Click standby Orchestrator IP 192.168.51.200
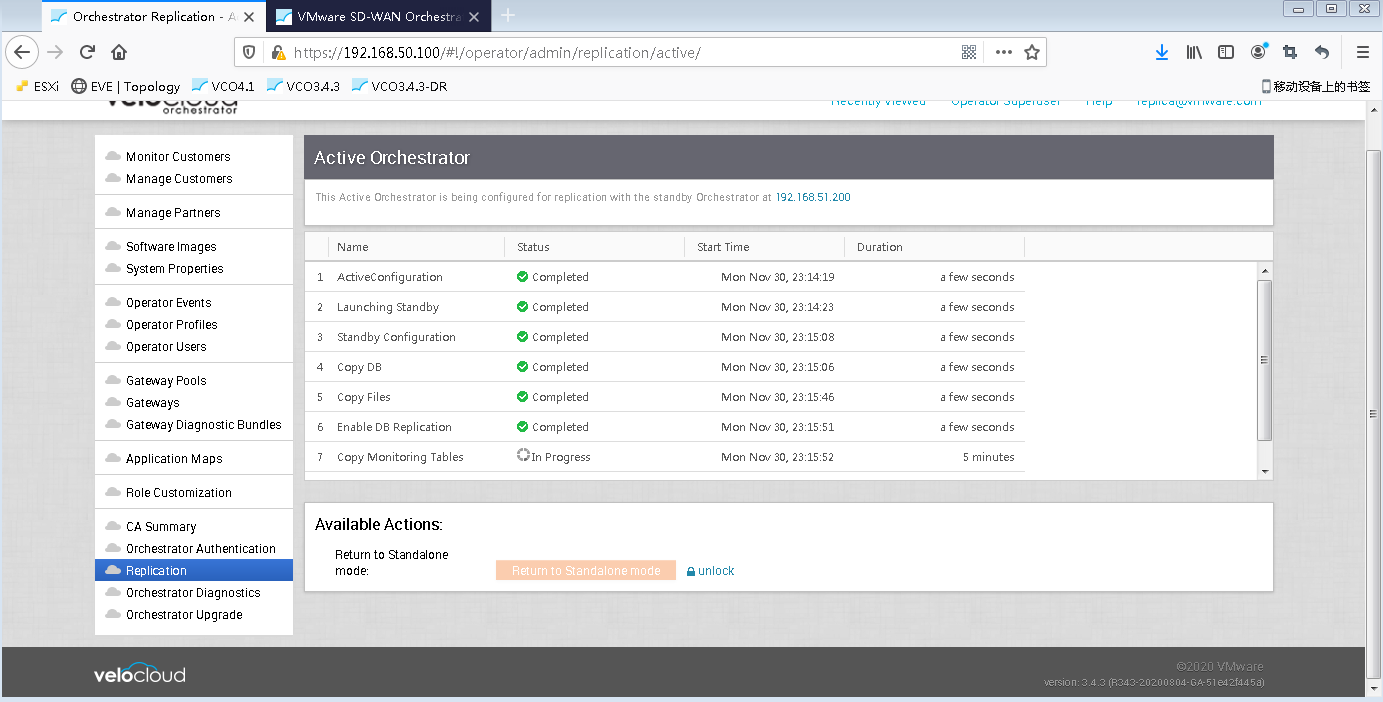This screenshot has height=702, width=1383. pyautogui.click(x=813, y=198)
